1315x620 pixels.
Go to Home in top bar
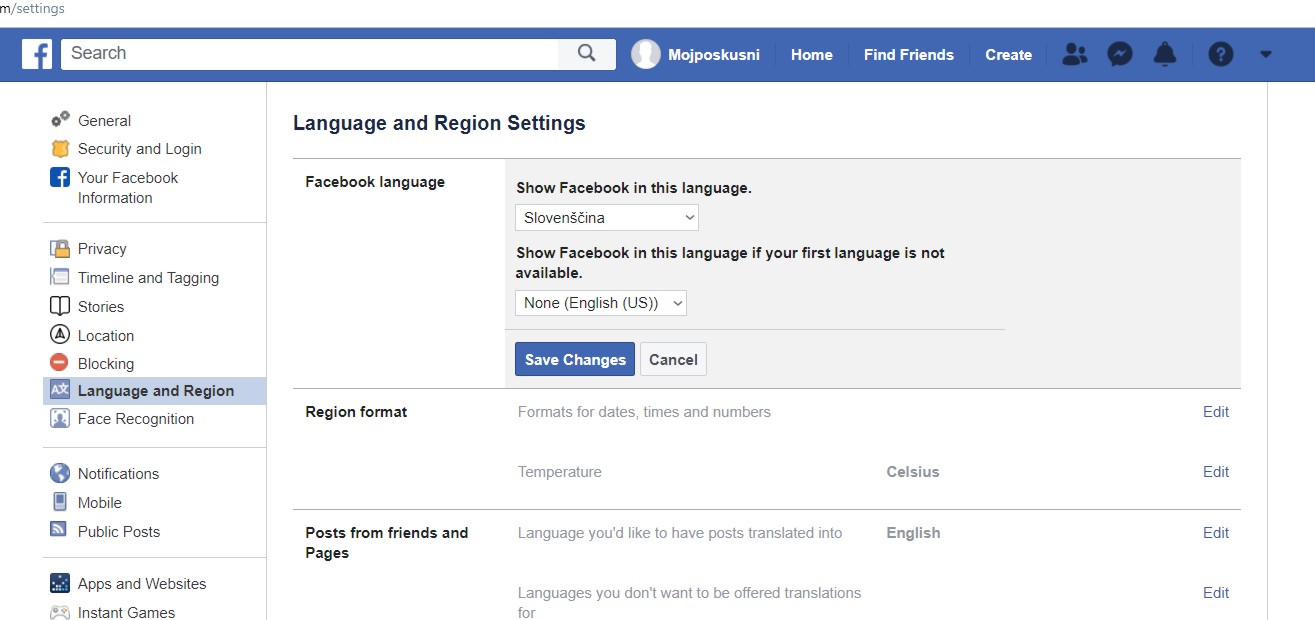coord(811,55)
